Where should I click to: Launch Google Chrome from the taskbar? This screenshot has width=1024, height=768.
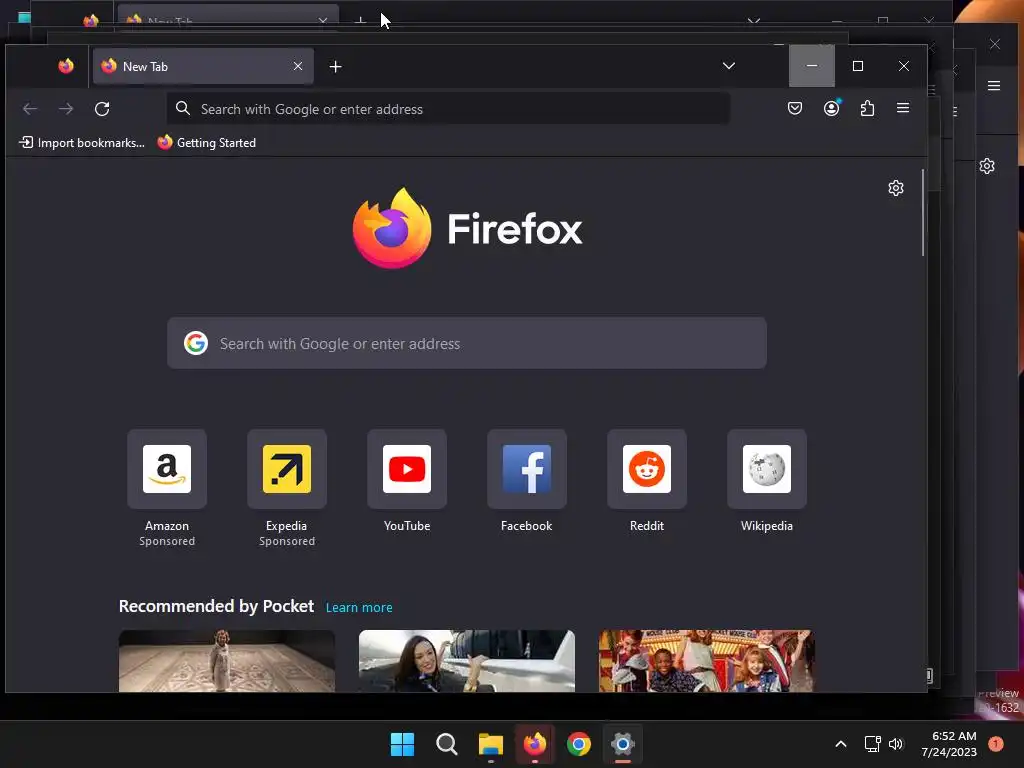(579, 744)
